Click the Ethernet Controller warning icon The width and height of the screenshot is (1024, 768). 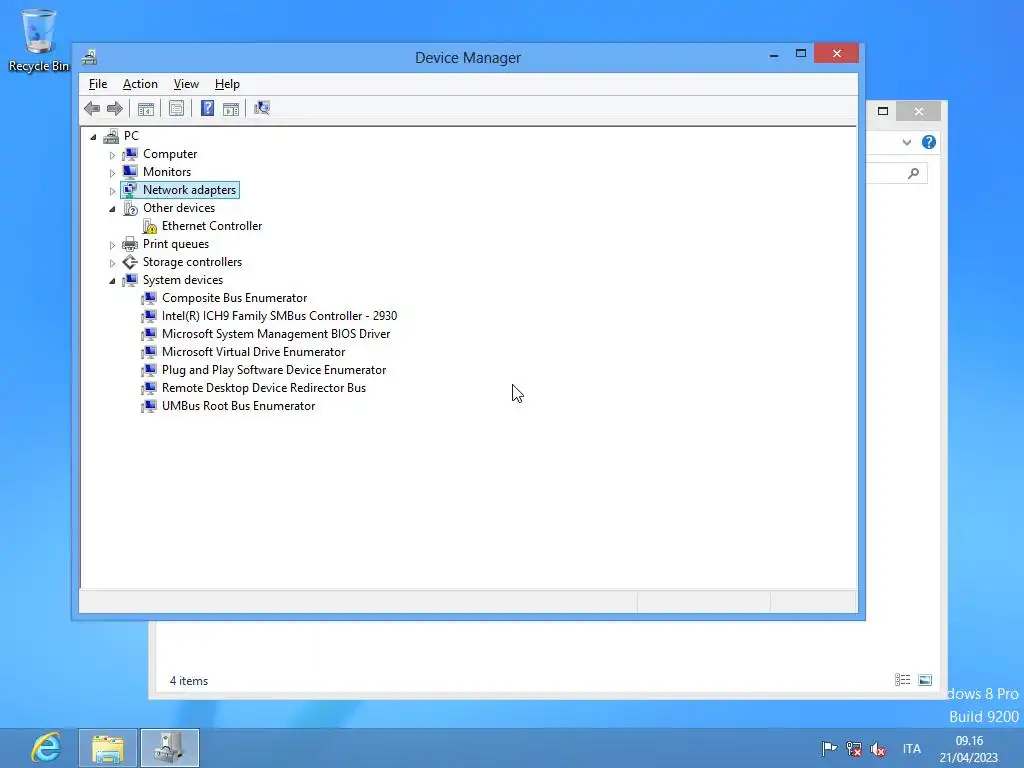pos(150,226)
